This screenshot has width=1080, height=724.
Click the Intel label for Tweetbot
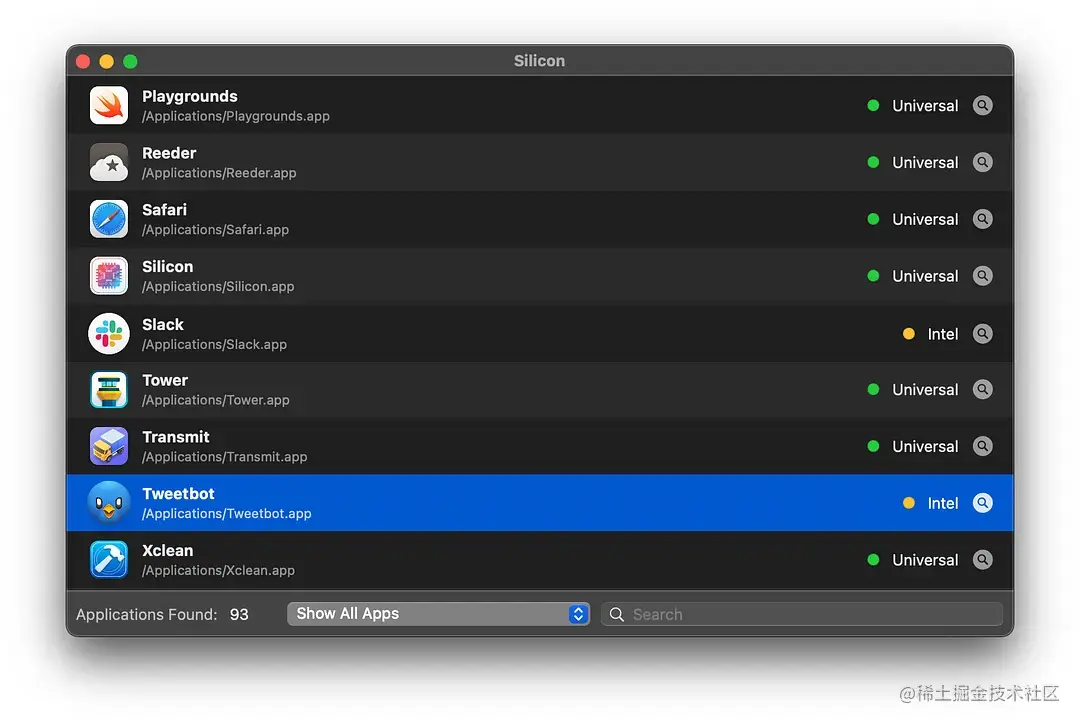tap(943, 504)
